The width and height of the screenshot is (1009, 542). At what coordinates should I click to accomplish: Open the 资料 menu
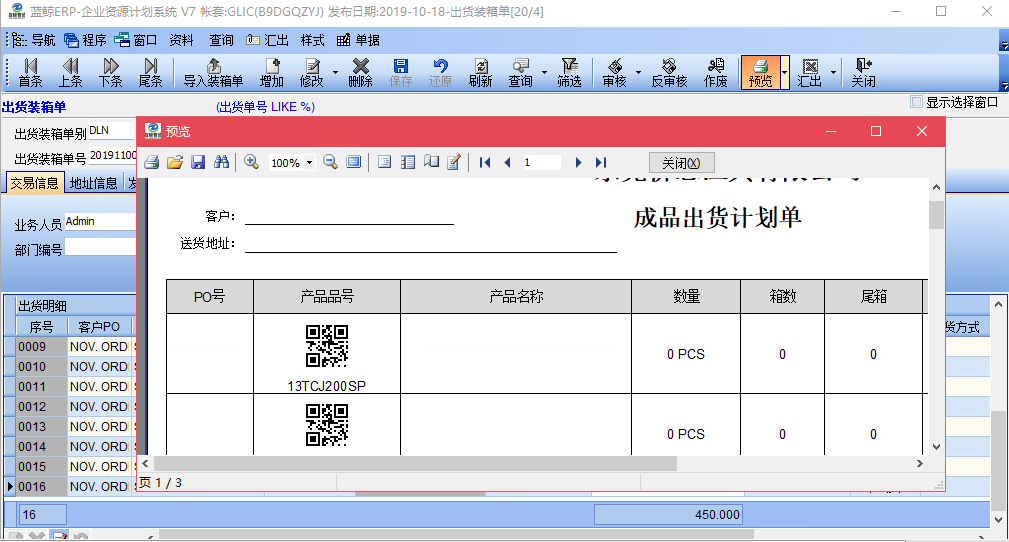[181, 40]
